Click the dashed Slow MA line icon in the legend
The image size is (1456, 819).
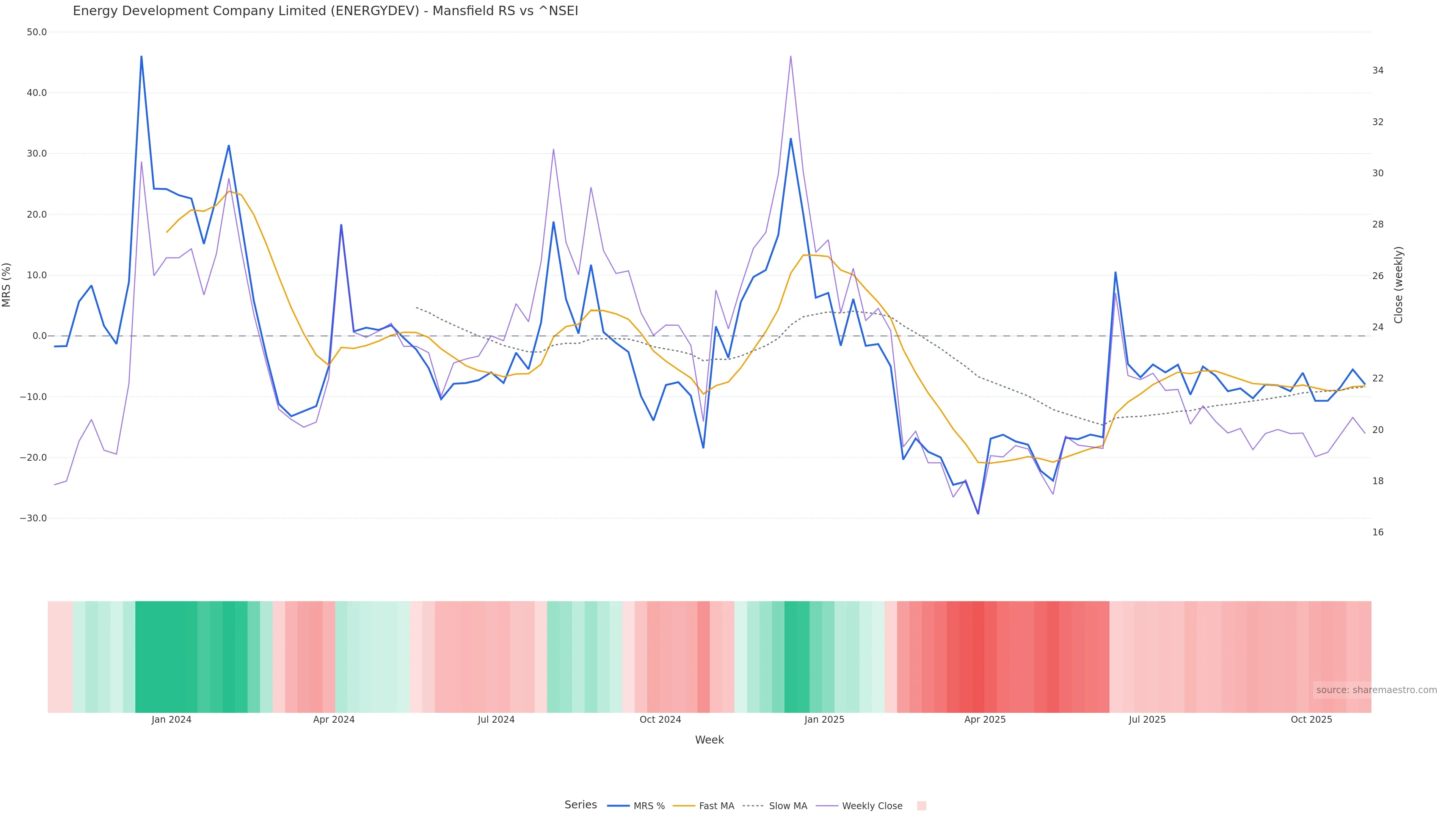click(x=753, y=806)
